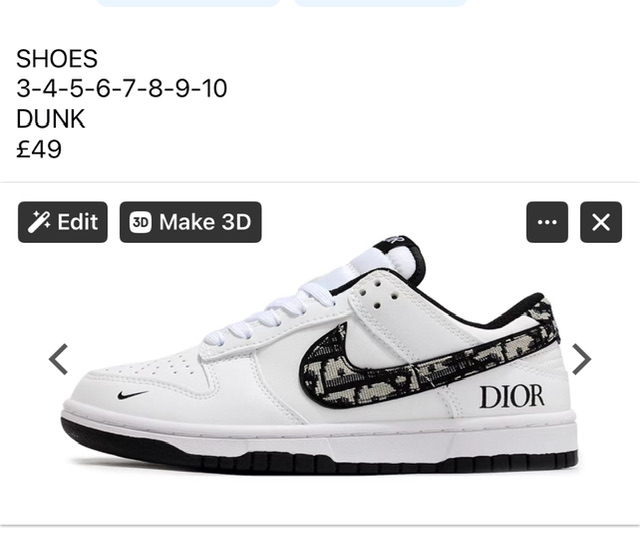Select the sneaker product photo

tap(320, 354)
